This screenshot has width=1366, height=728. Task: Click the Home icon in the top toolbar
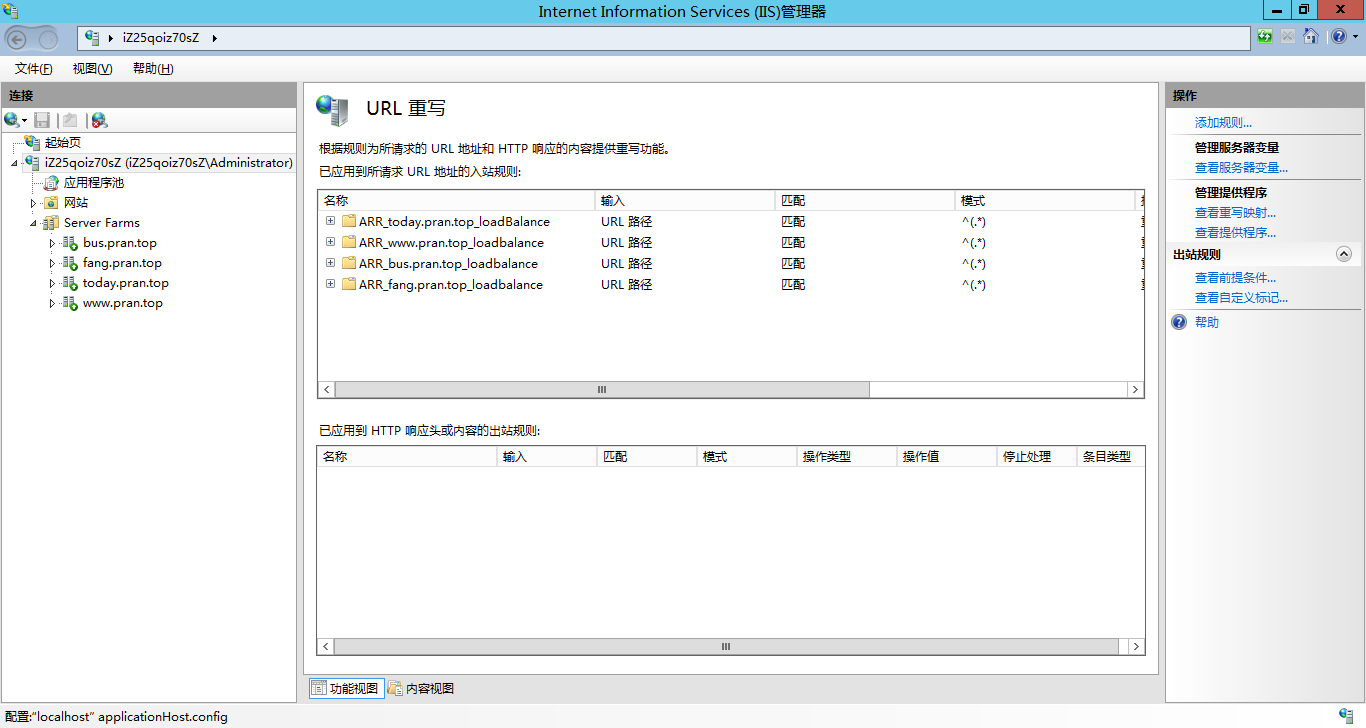click(x=1310, y=37)
